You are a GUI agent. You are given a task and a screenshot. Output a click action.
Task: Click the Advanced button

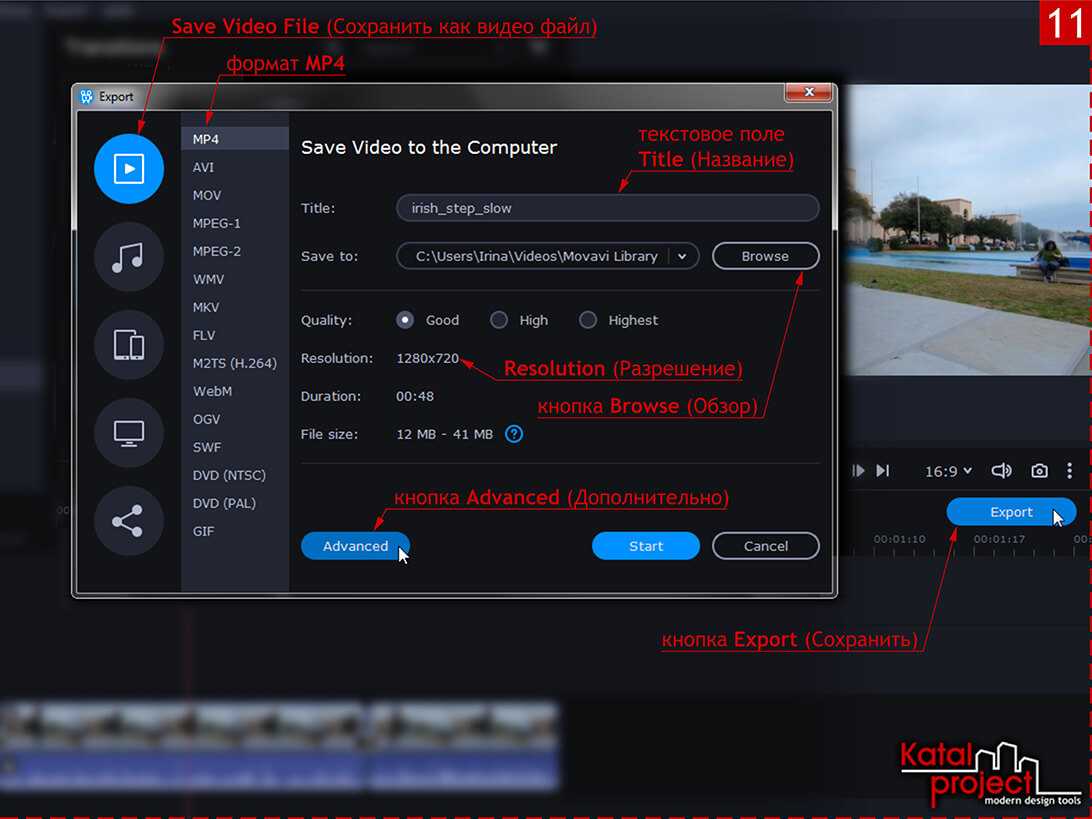tap(355, 546)
